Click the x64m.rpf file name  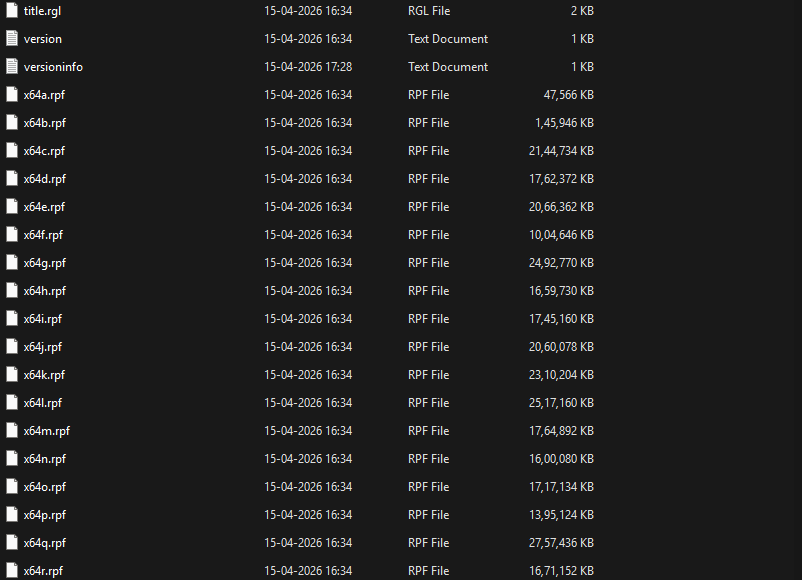[x=46, y=431]
